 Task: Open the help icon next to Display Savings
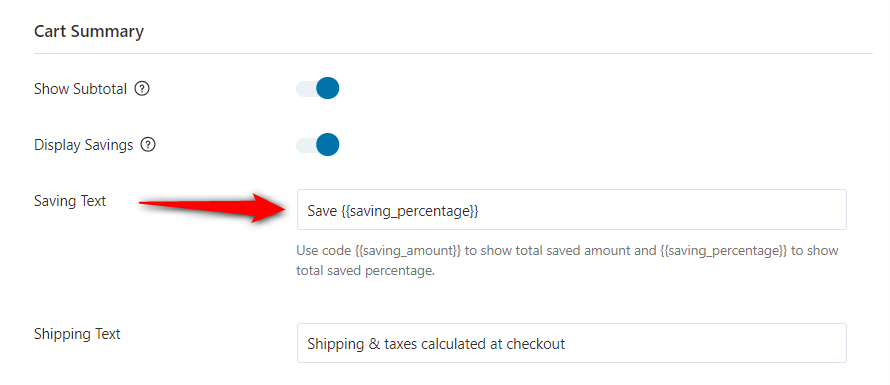point(148,145)
